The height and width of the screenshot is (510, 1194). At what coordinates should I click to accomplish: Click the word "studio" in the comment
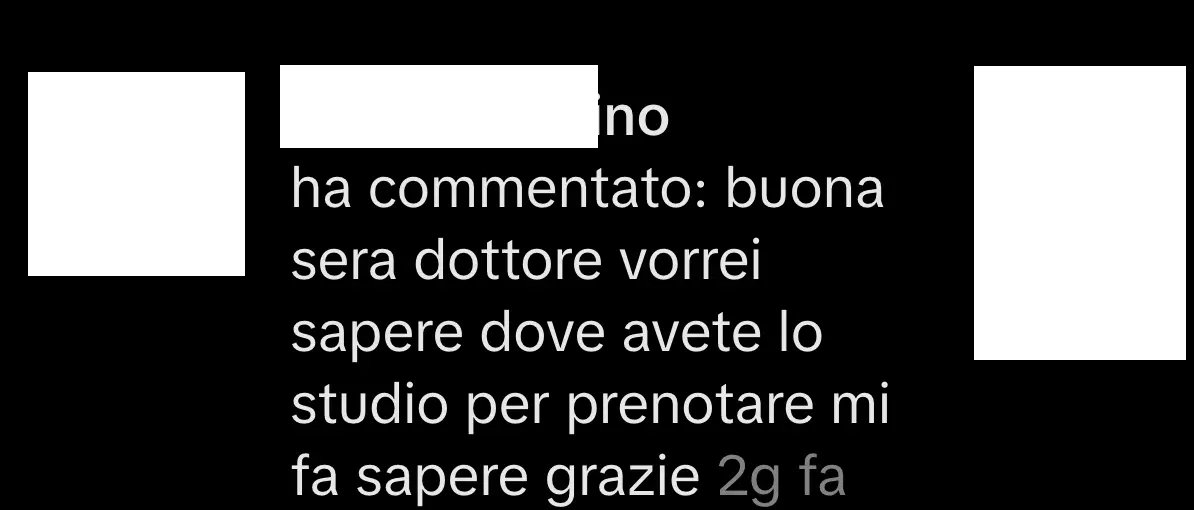tap(370, 406)
